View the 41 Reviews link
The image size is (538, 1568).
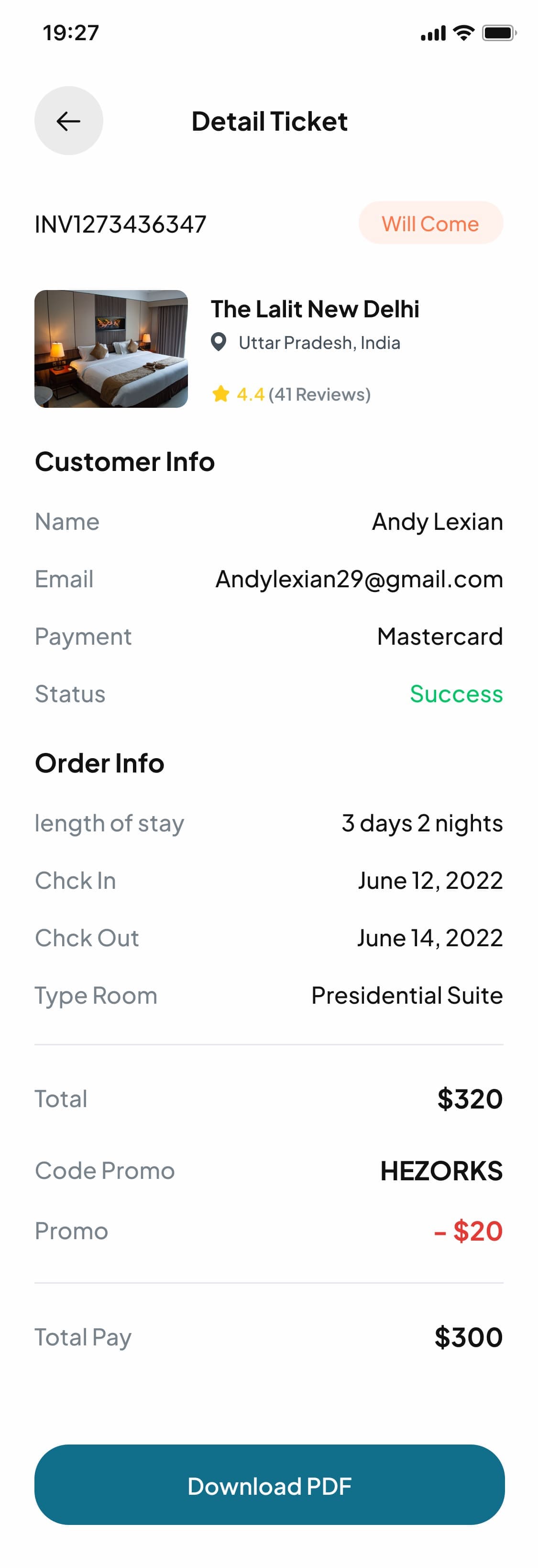click(x=319, y=394)
